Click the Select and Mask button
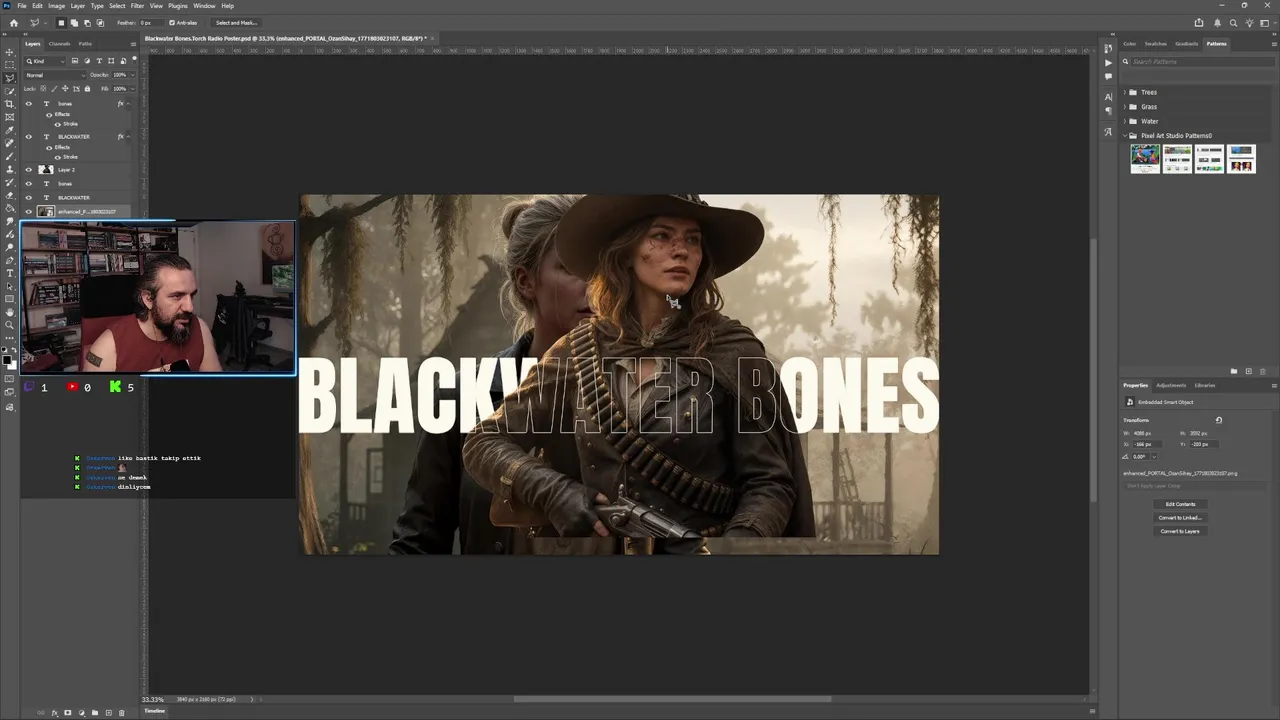This screenshot has width=1280, height=720. (x=236, y=22)
